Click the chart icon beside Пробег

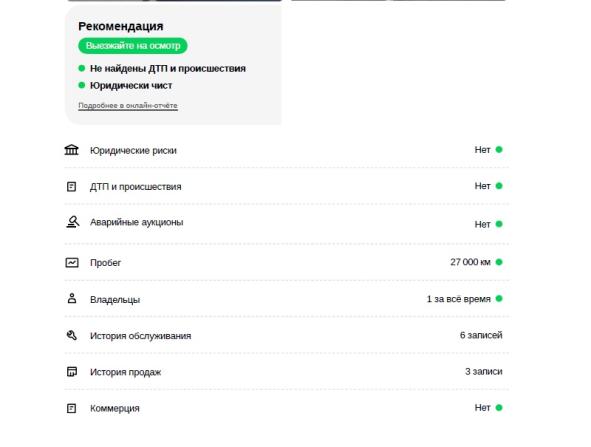[x=72, y=262]
